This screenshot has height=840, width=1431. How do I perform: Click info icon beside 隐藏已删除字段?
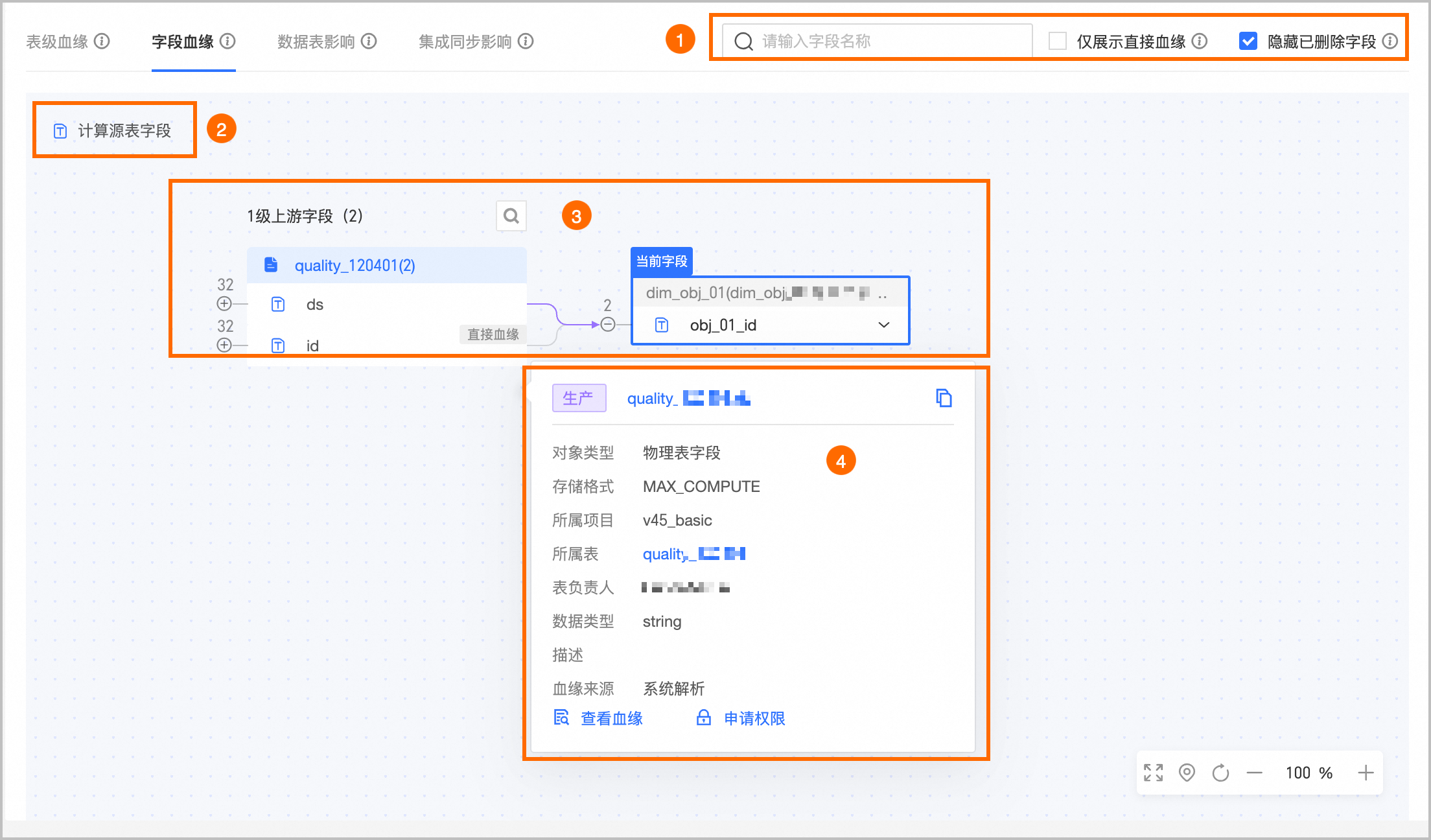coord(1390,41)
